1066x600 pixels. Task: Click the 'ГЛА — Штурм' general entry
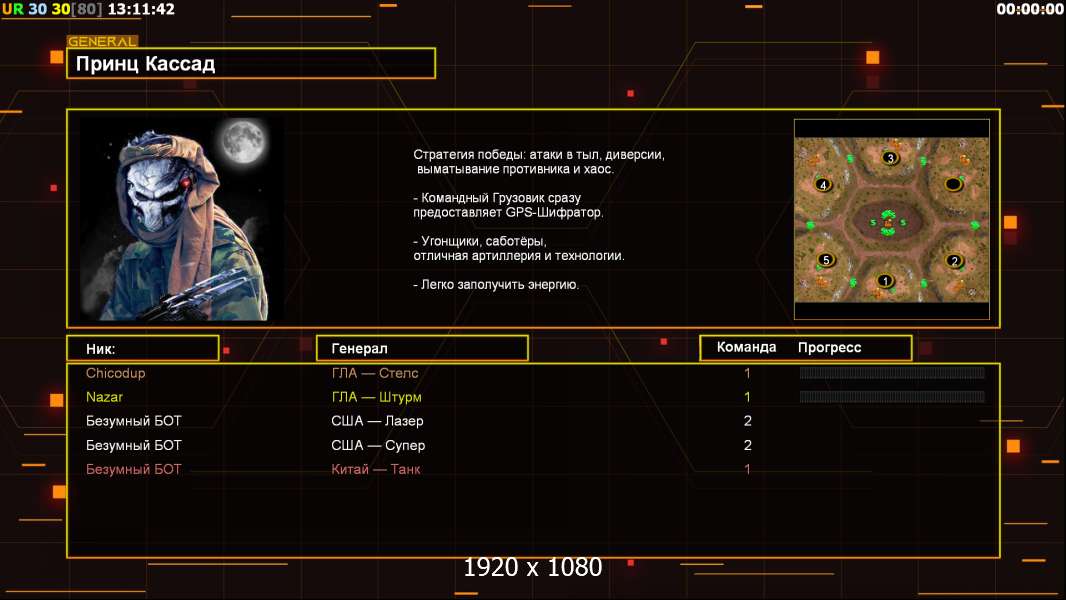click(377, 397)
